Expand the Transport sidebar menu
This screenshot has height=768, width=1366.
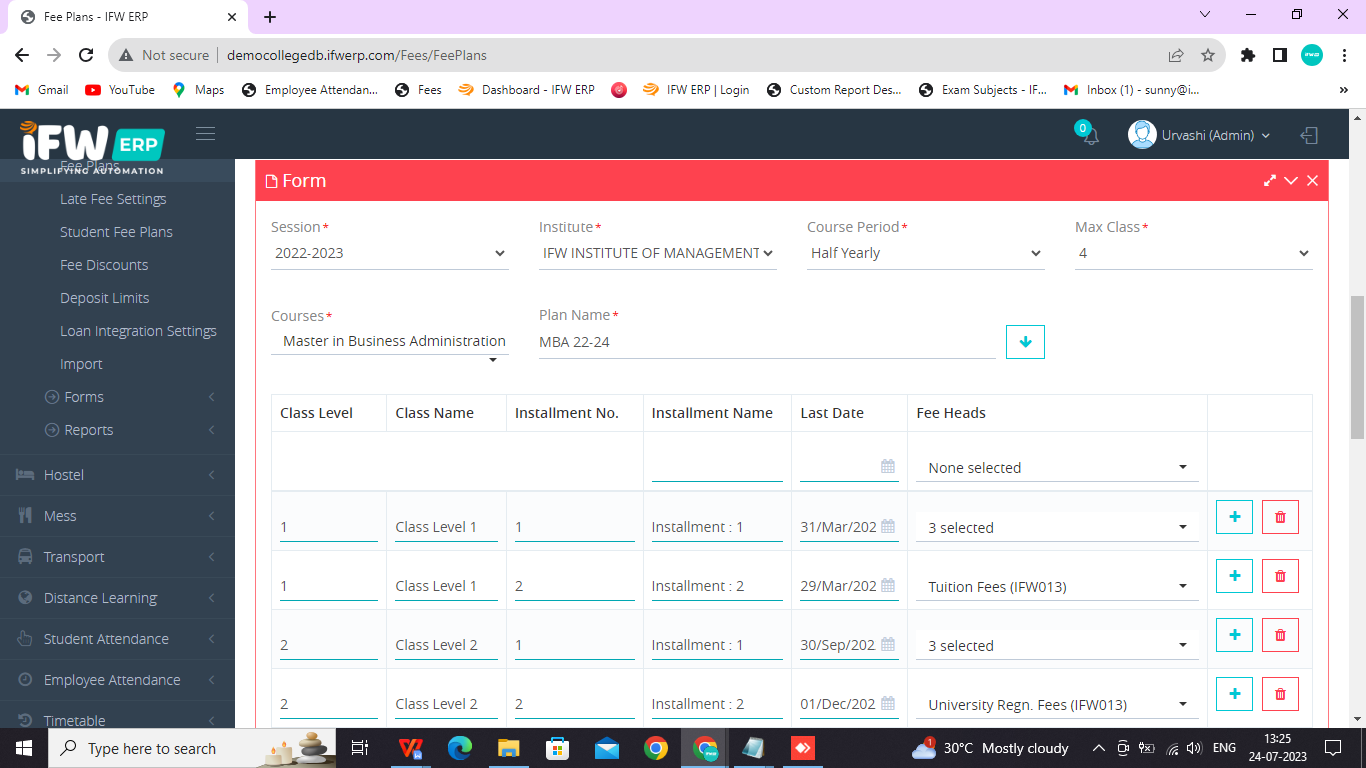(x=117, y=556)
